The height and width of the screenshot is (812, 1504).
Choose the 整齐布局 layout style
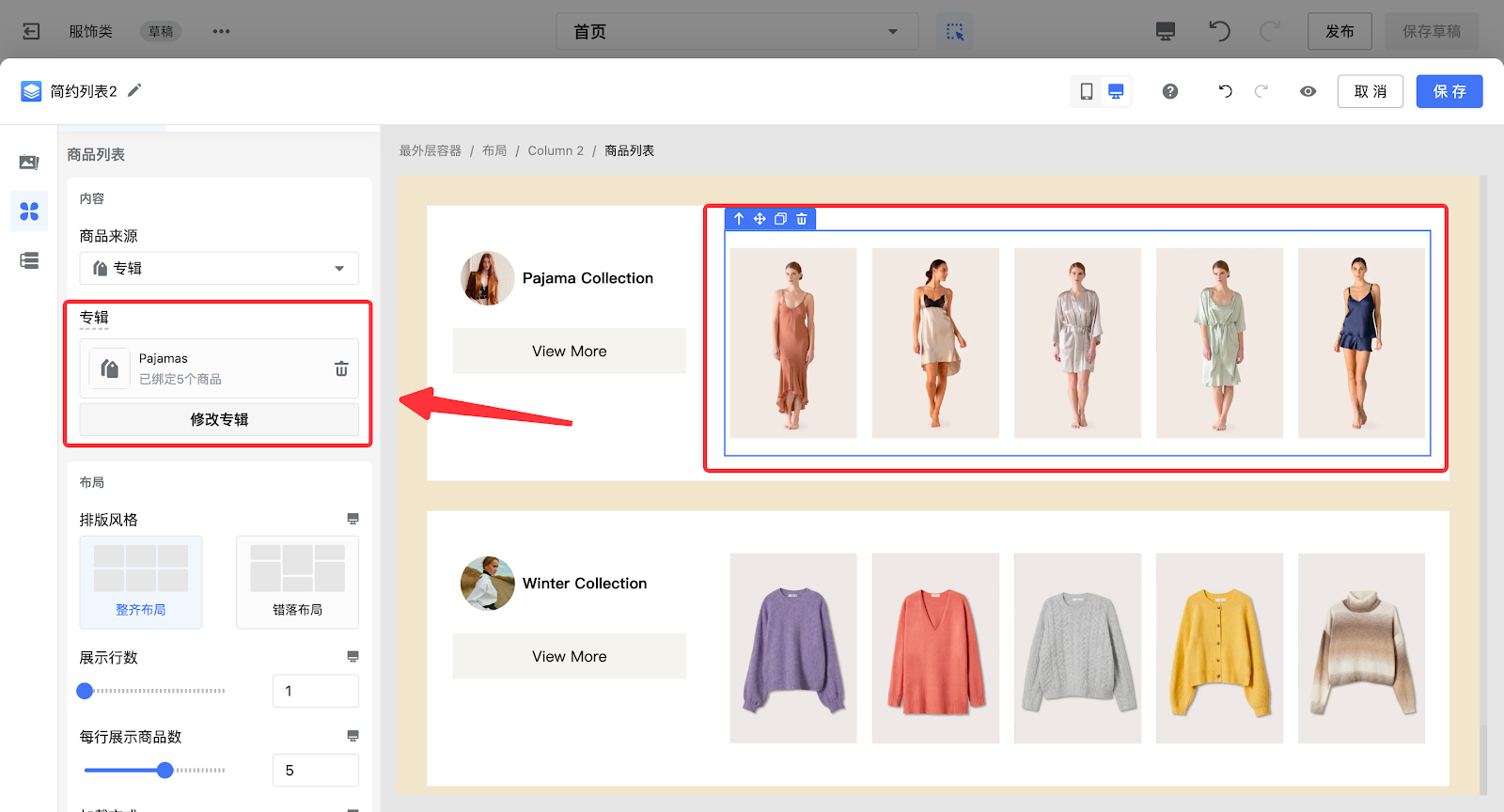coord(141,582)
